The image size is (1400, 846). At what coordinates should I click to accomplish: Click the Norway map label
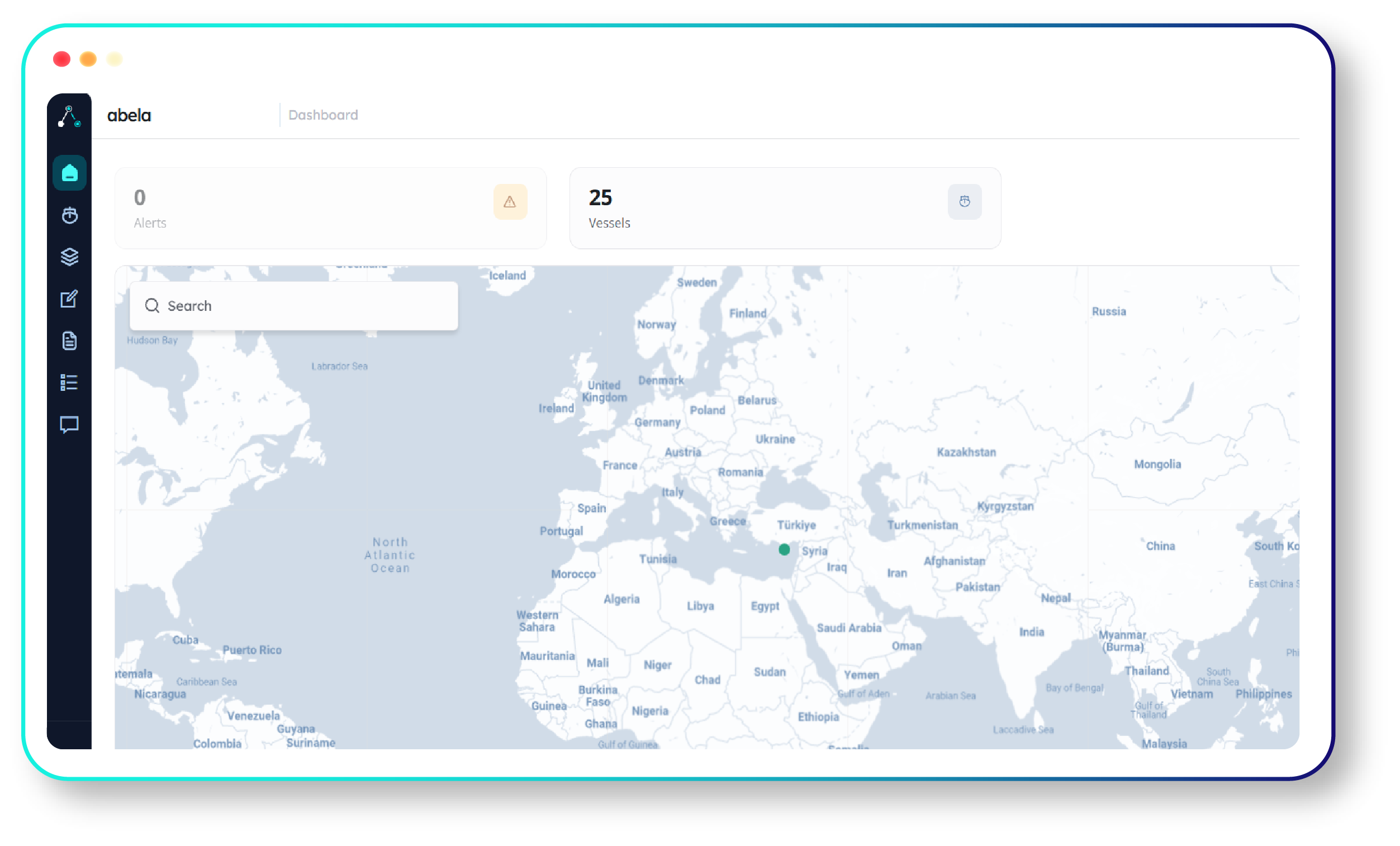tap(656, 325)
